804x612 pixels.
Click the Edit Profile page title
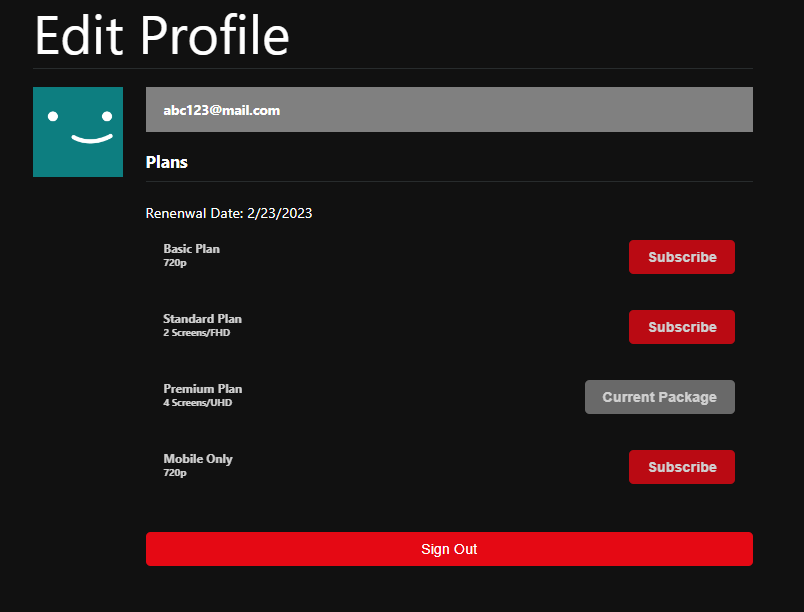coord(162,36)
